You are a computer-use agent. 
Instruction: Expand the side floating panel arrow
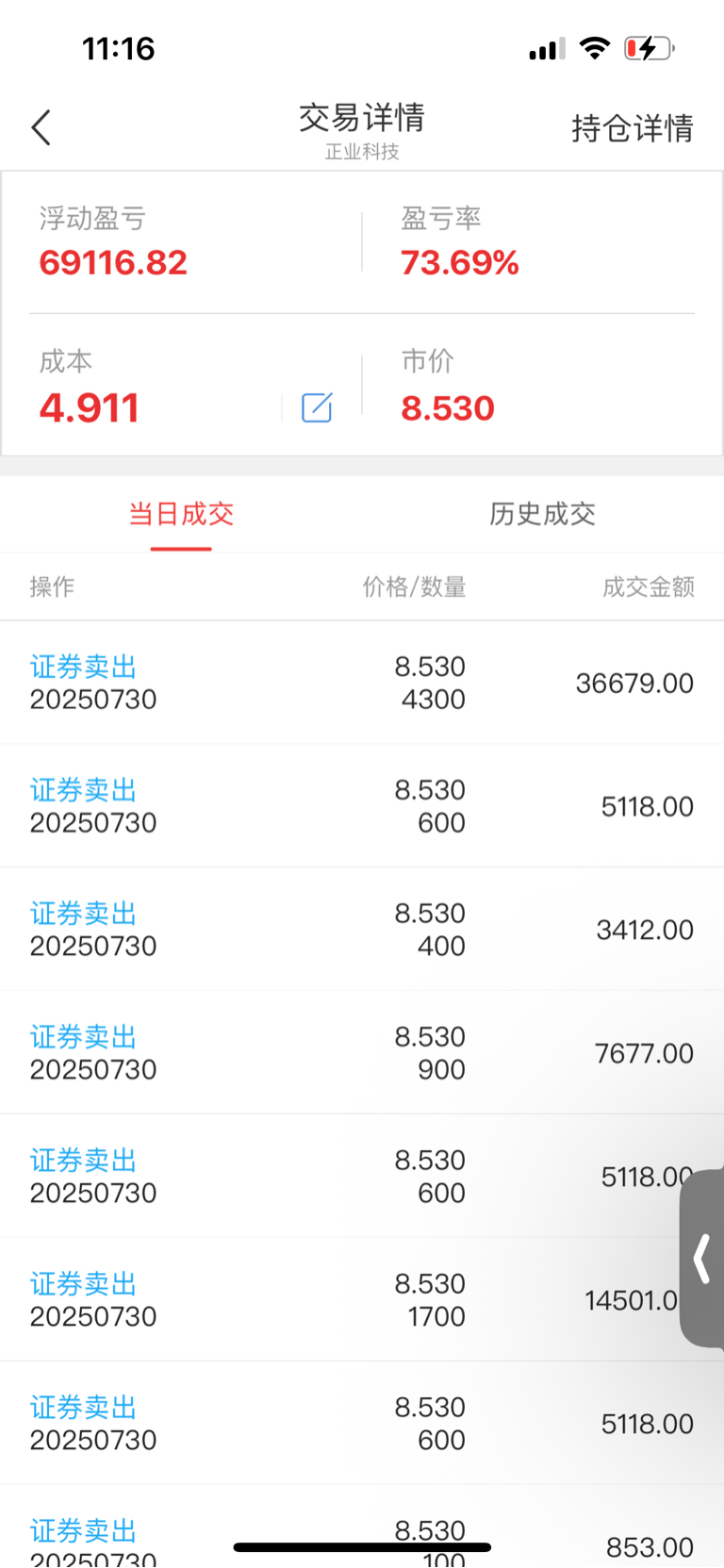tap(701, 1259)
